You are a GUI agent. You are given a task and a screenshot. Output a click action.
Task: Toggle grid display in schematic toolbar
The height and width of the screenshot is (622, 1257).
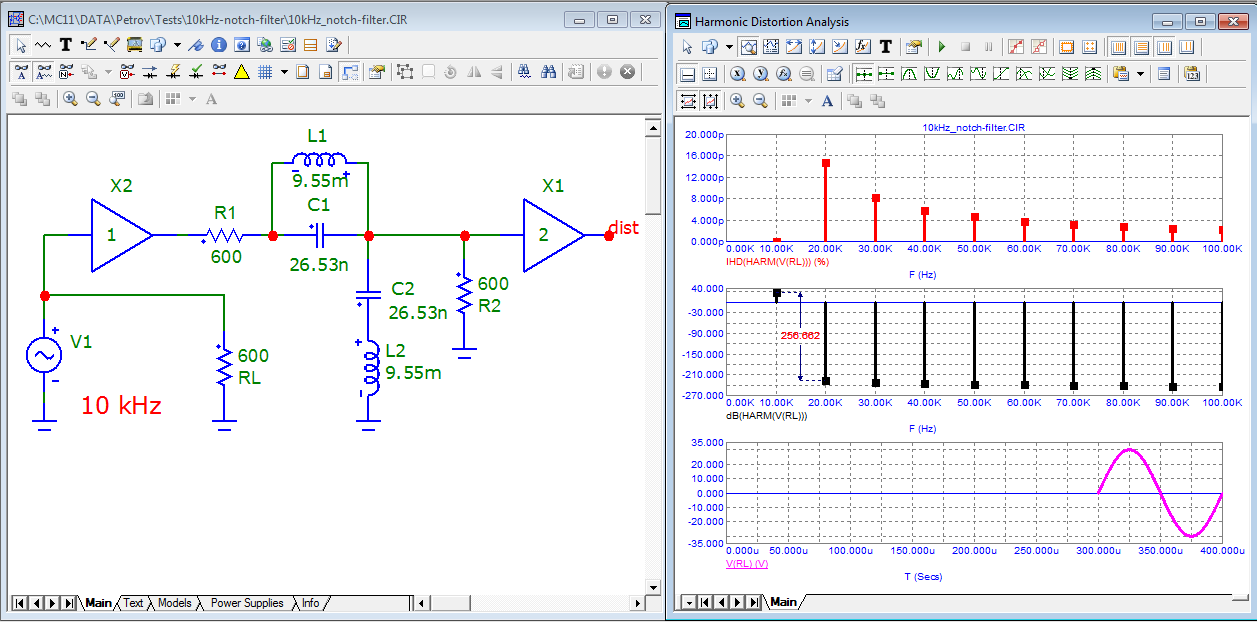coord(266,72)
